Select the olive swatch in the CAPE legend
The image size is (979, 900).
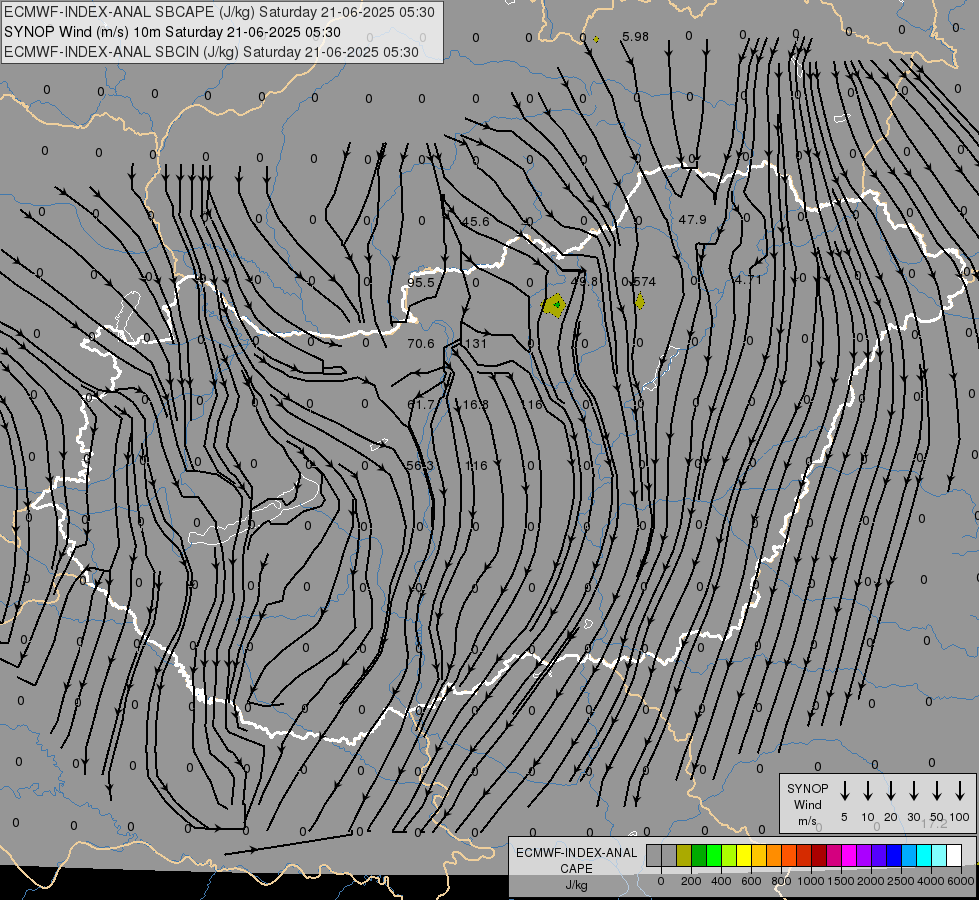684,856
